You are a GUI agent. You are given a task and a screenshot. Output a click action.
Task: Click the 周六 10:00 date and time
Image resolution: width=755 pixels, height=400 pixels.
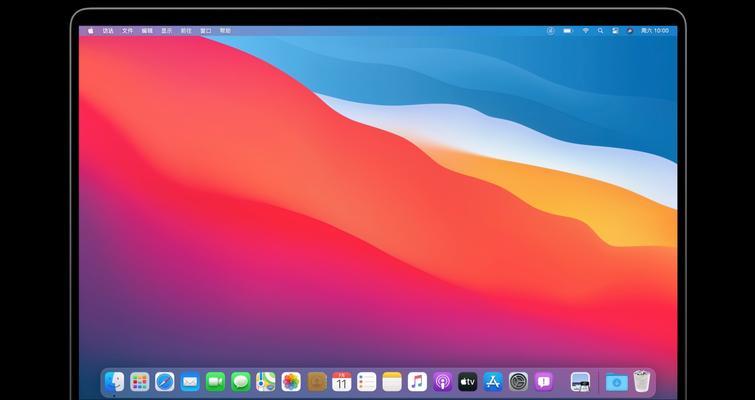(x=655, y=30)
